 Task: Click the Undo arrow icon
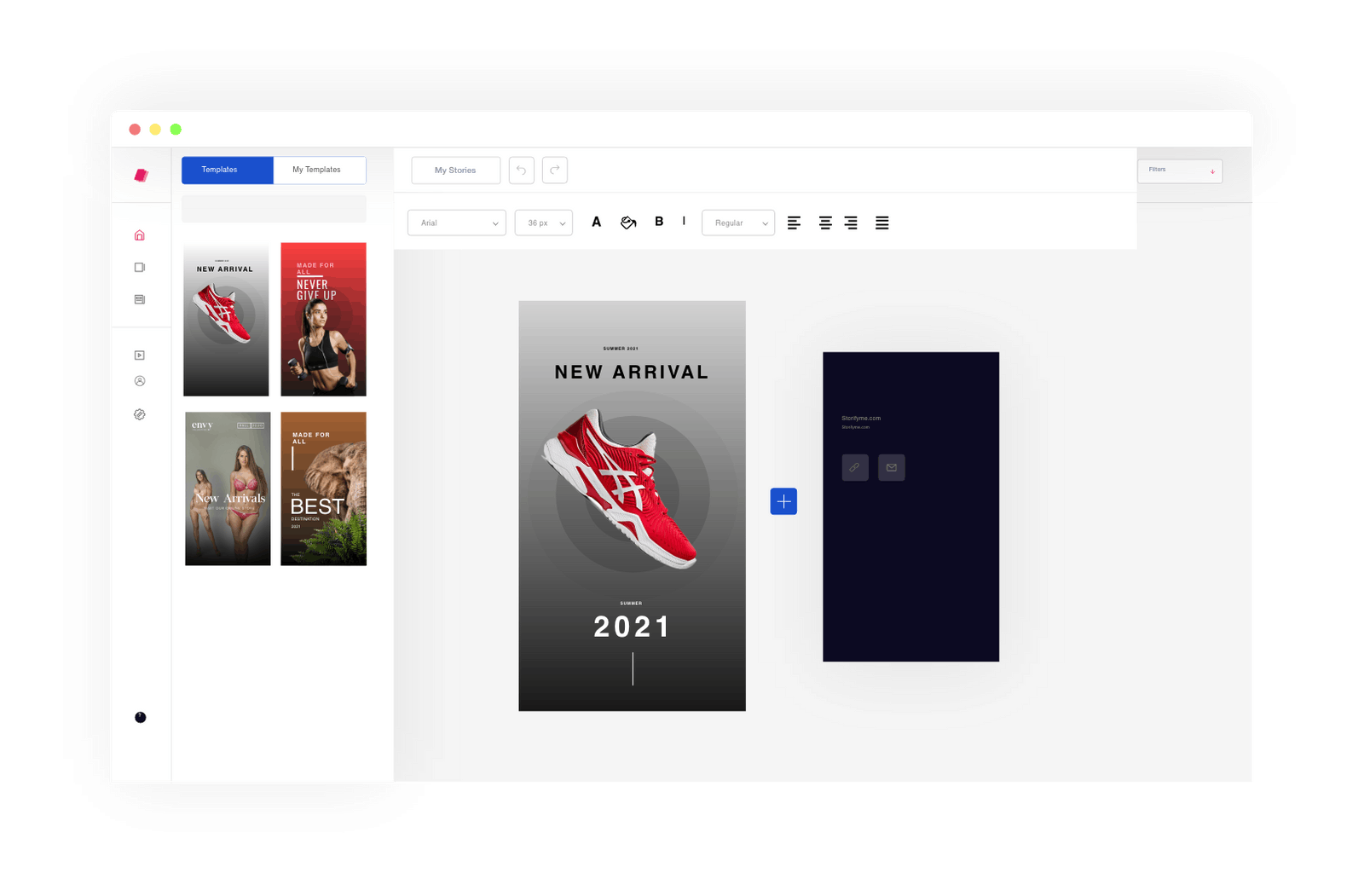[521, 170]
